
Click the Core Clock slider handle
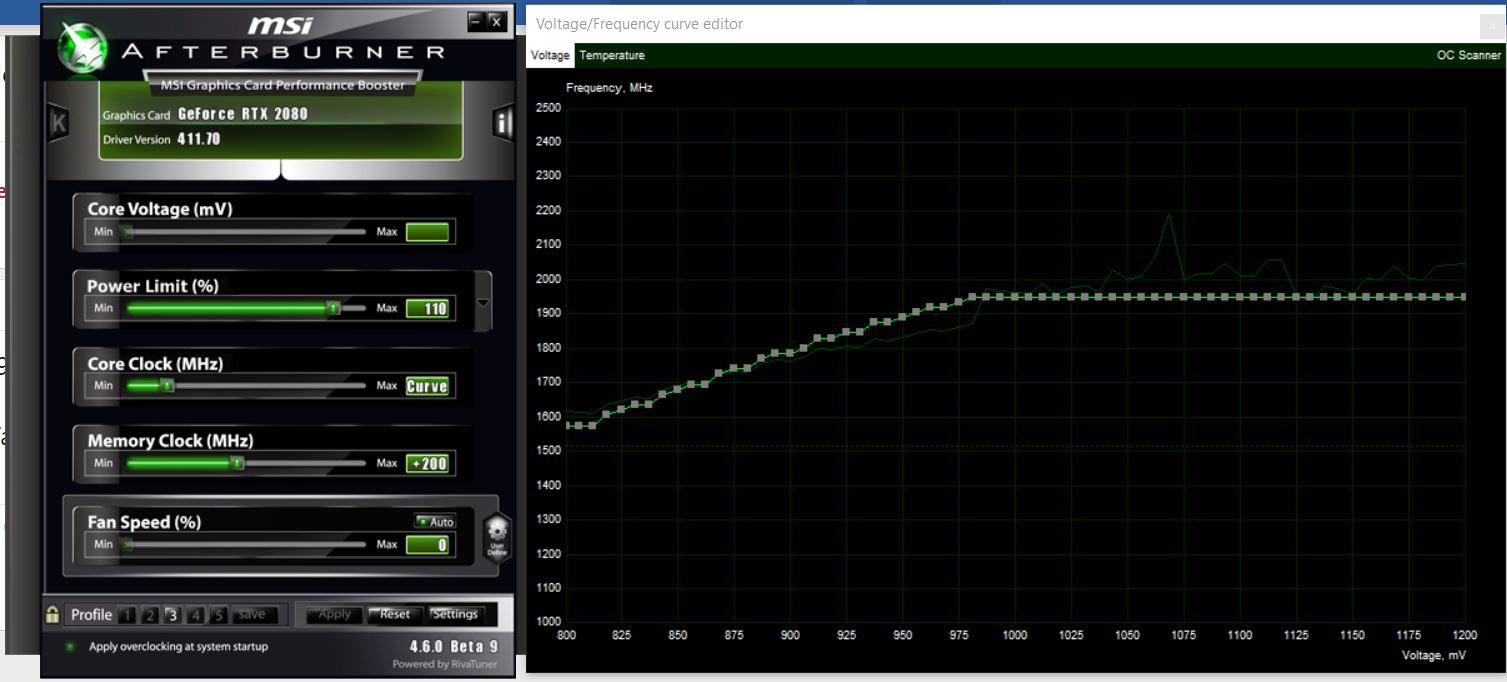tap(167, 385)
